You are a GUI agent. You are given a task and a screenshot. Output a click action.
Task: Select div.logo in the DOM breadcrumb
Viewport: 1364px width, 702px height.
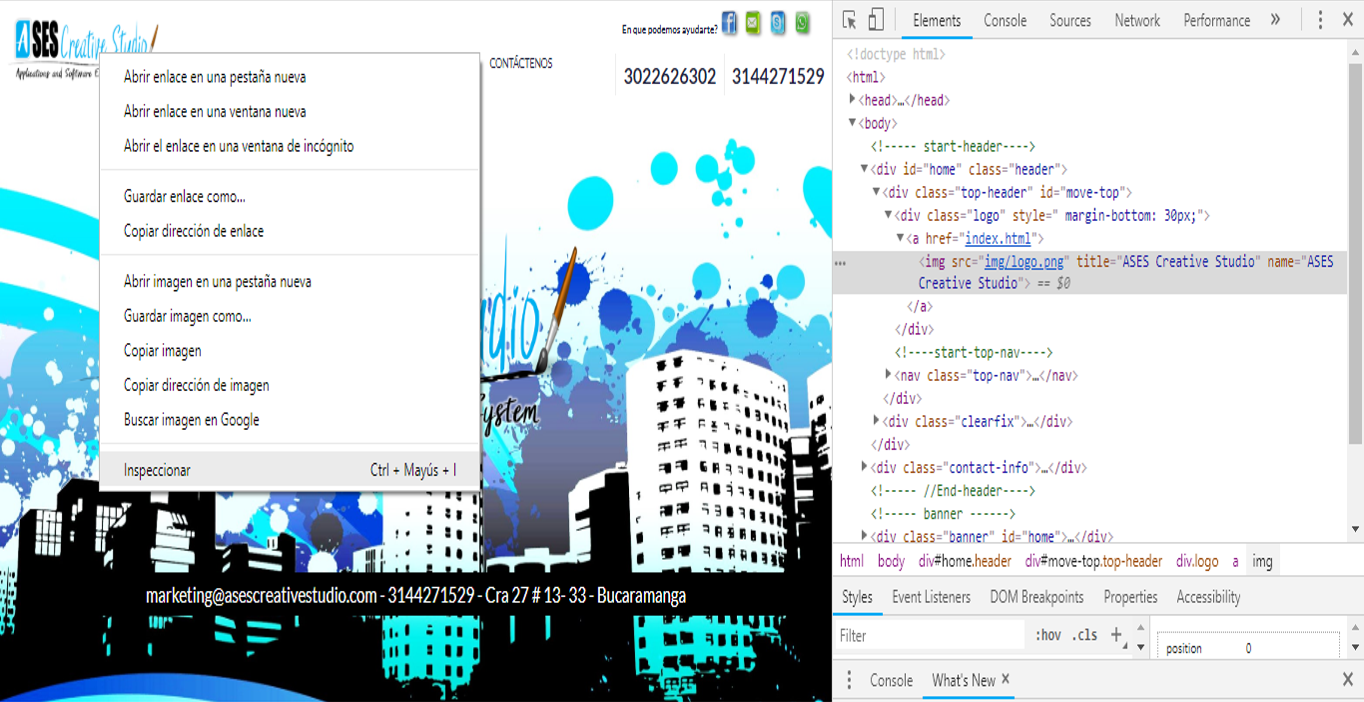tap(1196, 561)
